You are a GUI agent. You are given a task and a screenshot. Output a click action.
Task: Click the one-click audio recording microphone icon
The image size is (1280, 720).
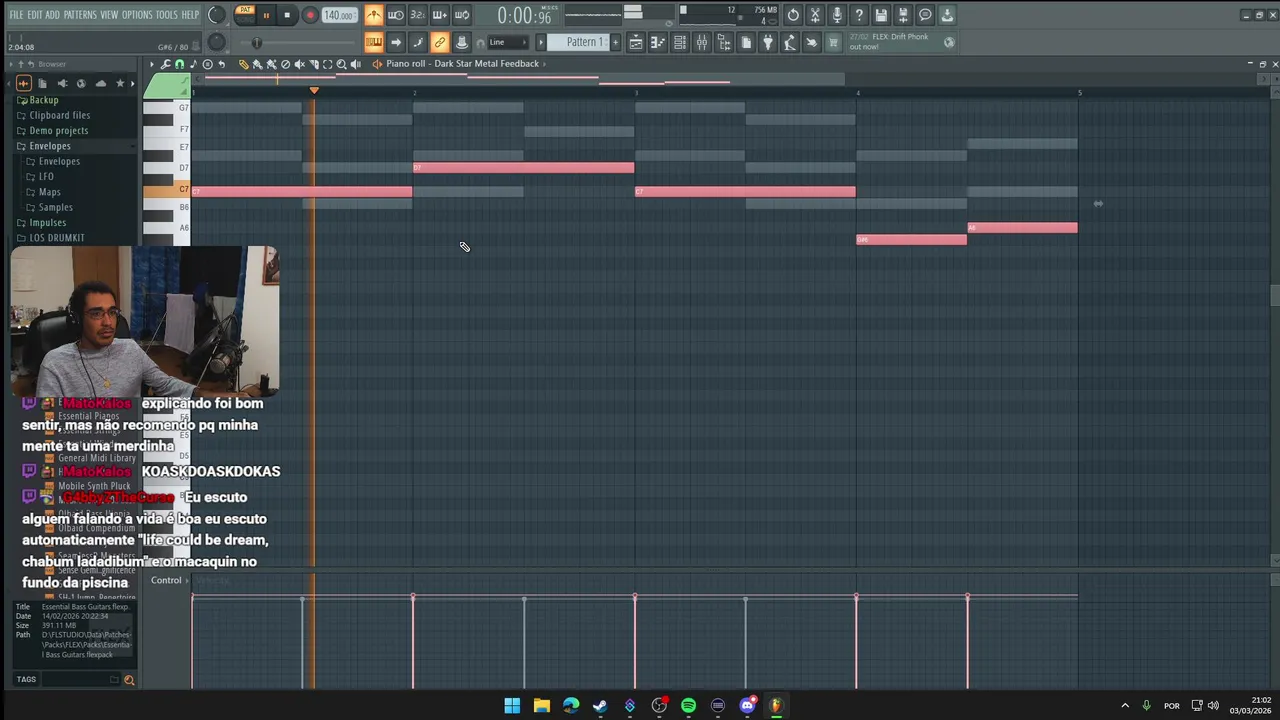pyautogui.click(x=837, y=15)
